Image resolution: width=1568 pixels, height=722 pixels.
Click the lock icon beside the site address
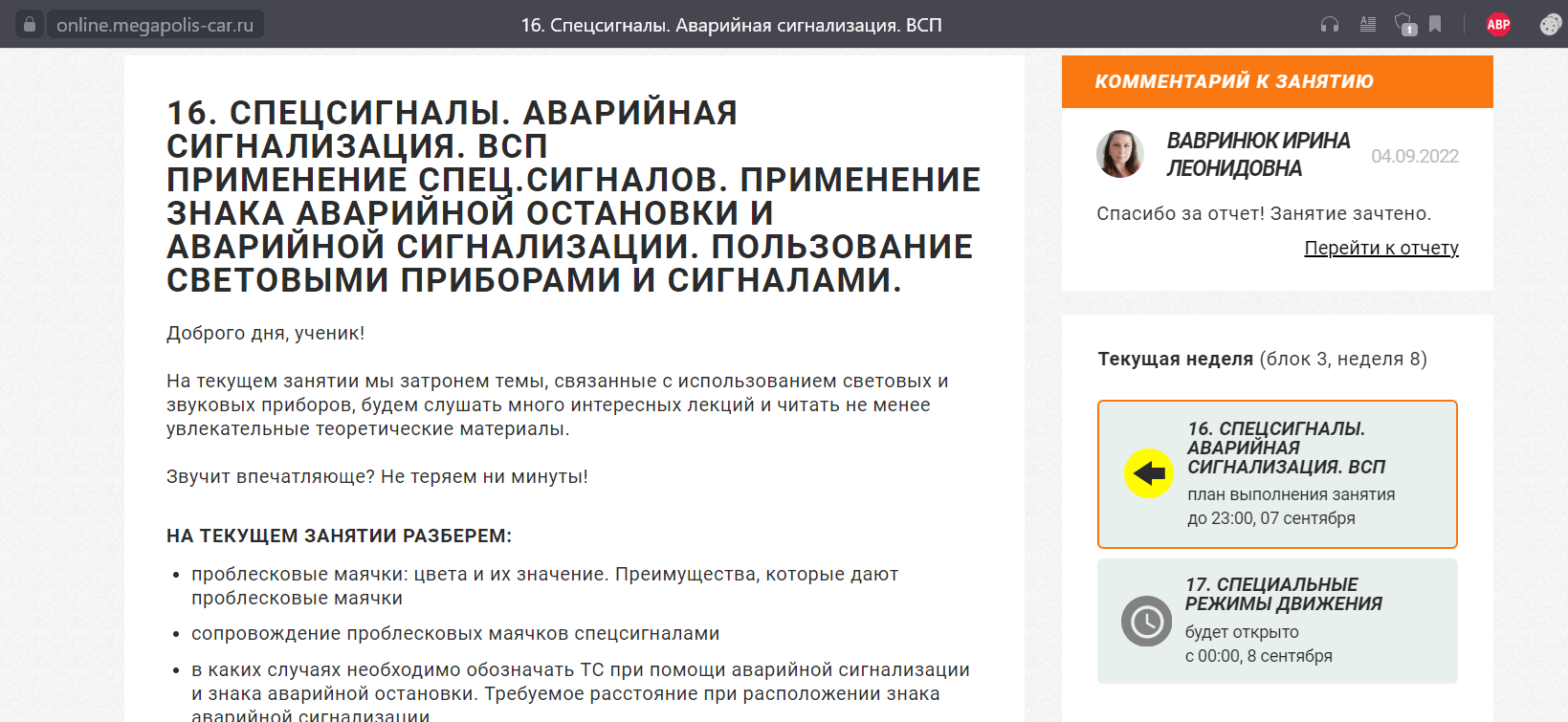coord(30,25)
